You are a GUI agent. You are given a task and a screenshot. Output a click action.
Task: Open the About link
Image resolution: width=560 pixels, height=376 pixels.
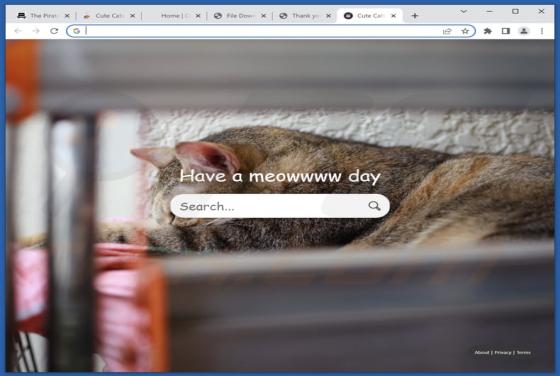(481, 352)
